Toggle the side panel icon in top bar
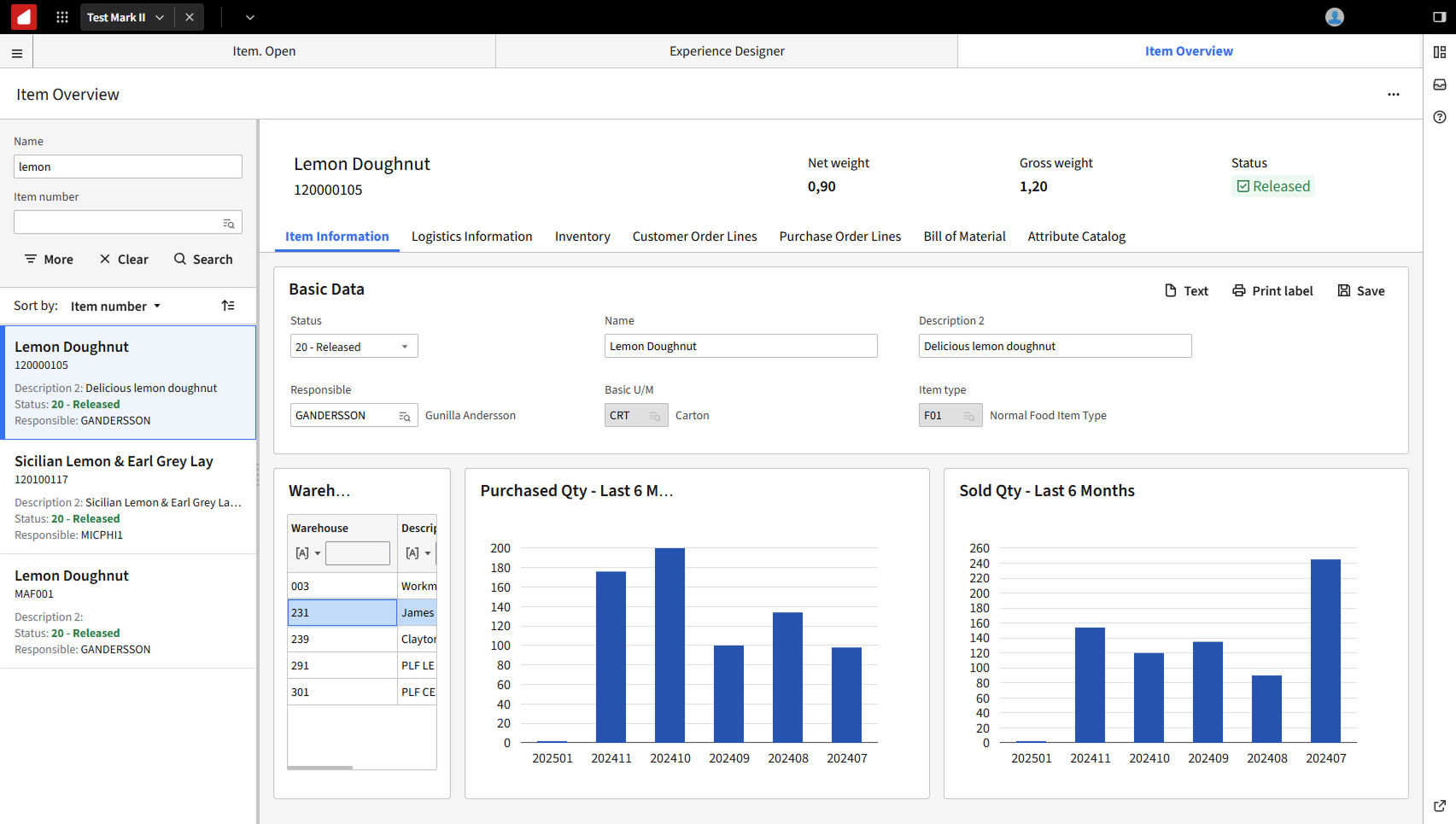1456x824 pixels. click(x=1440, y=17)
